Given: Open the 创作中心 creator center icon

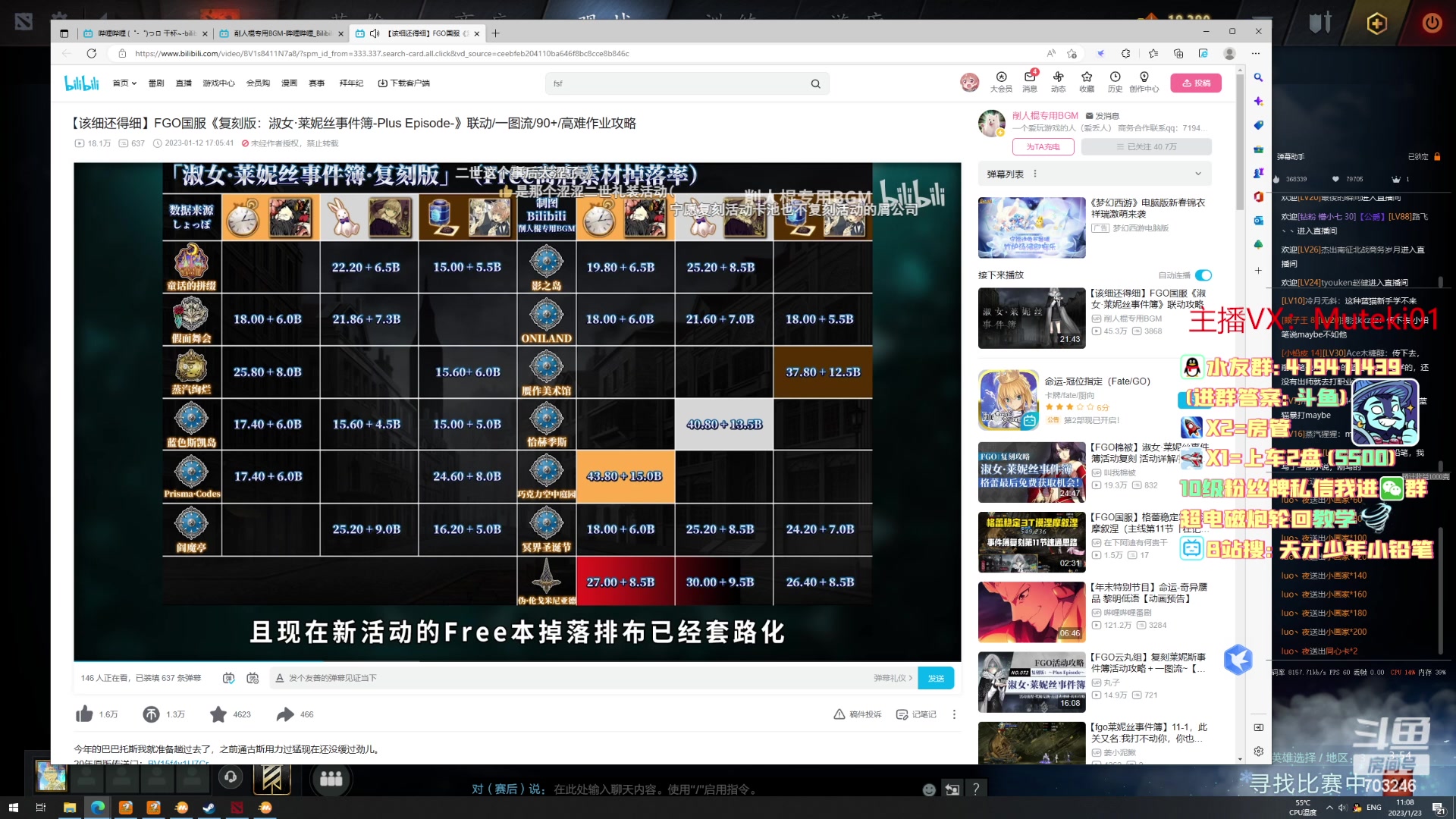Looking at the screenshot, I should pos(1144,82).
